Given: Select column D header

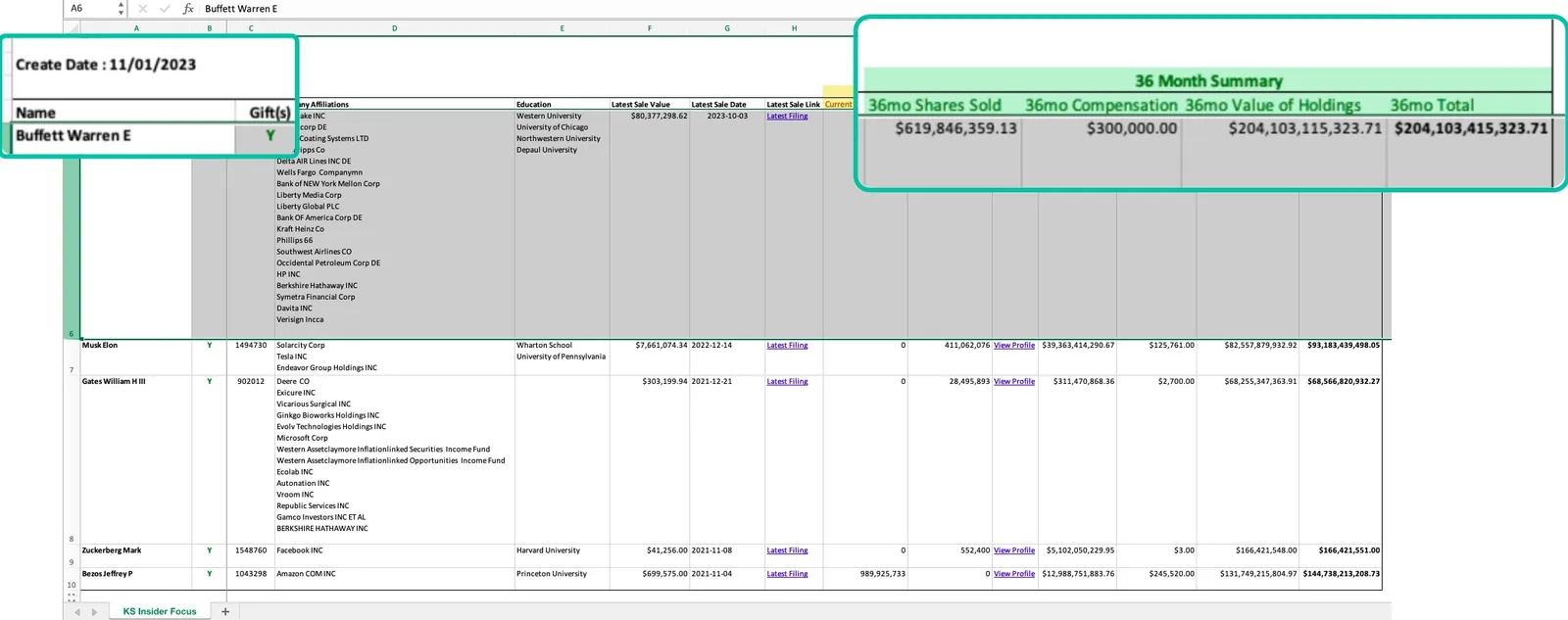Looking at the screenshot, I should pos(394,28).
